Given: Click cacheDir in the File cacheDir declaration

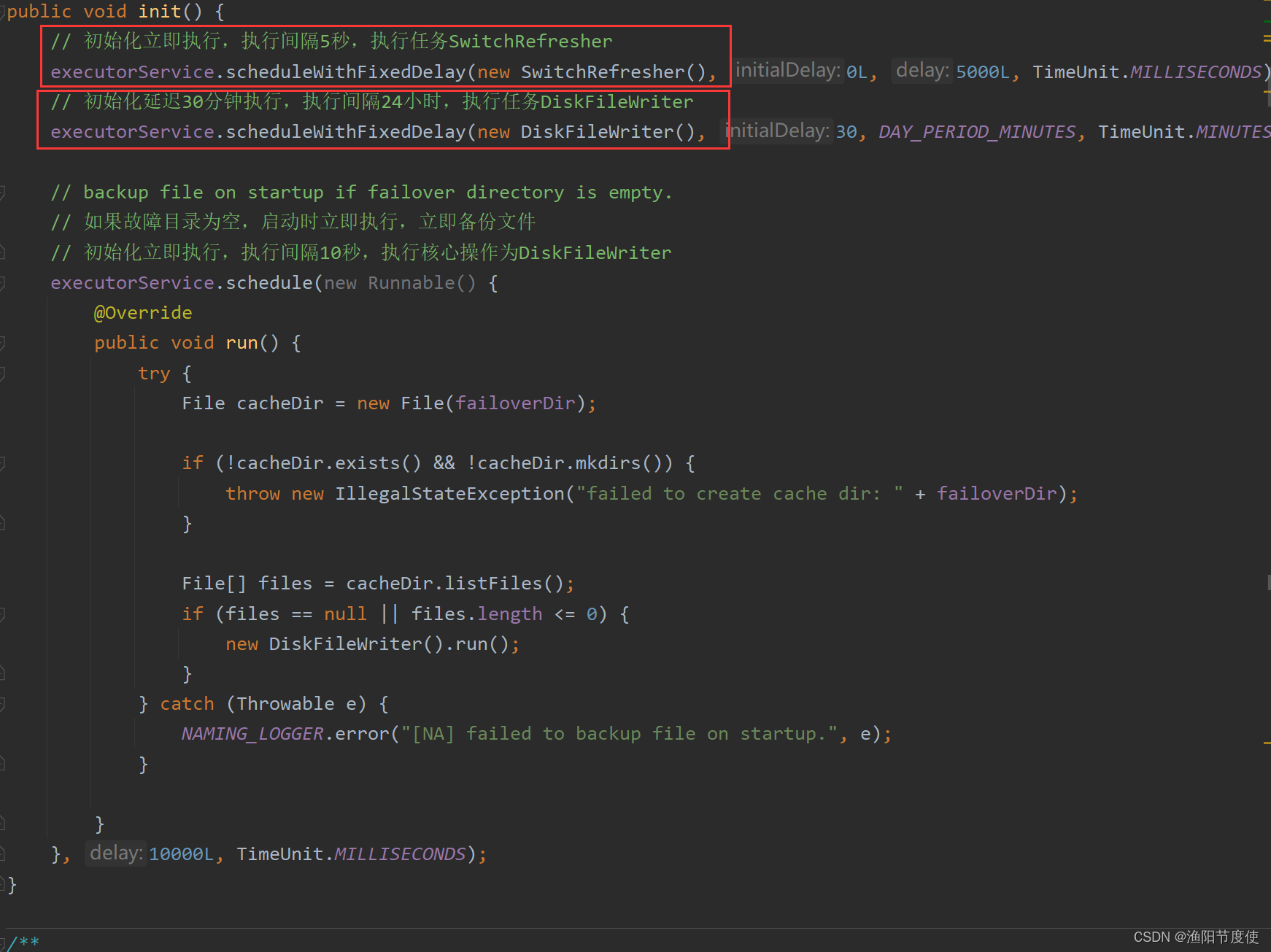Looking at the screenshot, I should coord(280,403).
